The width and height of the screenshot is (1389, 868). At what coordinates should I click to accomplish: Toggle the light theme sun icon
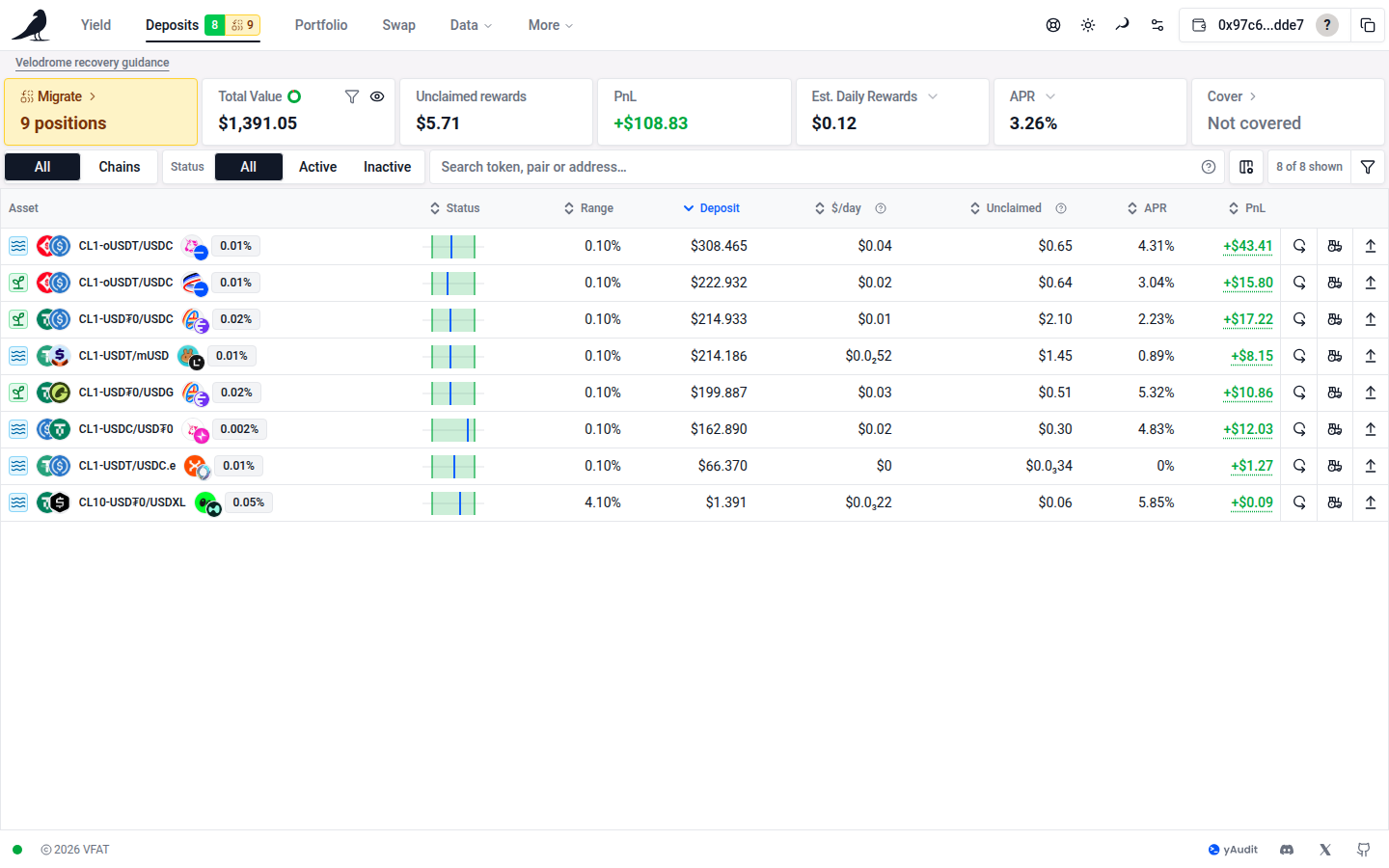(x=1088, y=25)
